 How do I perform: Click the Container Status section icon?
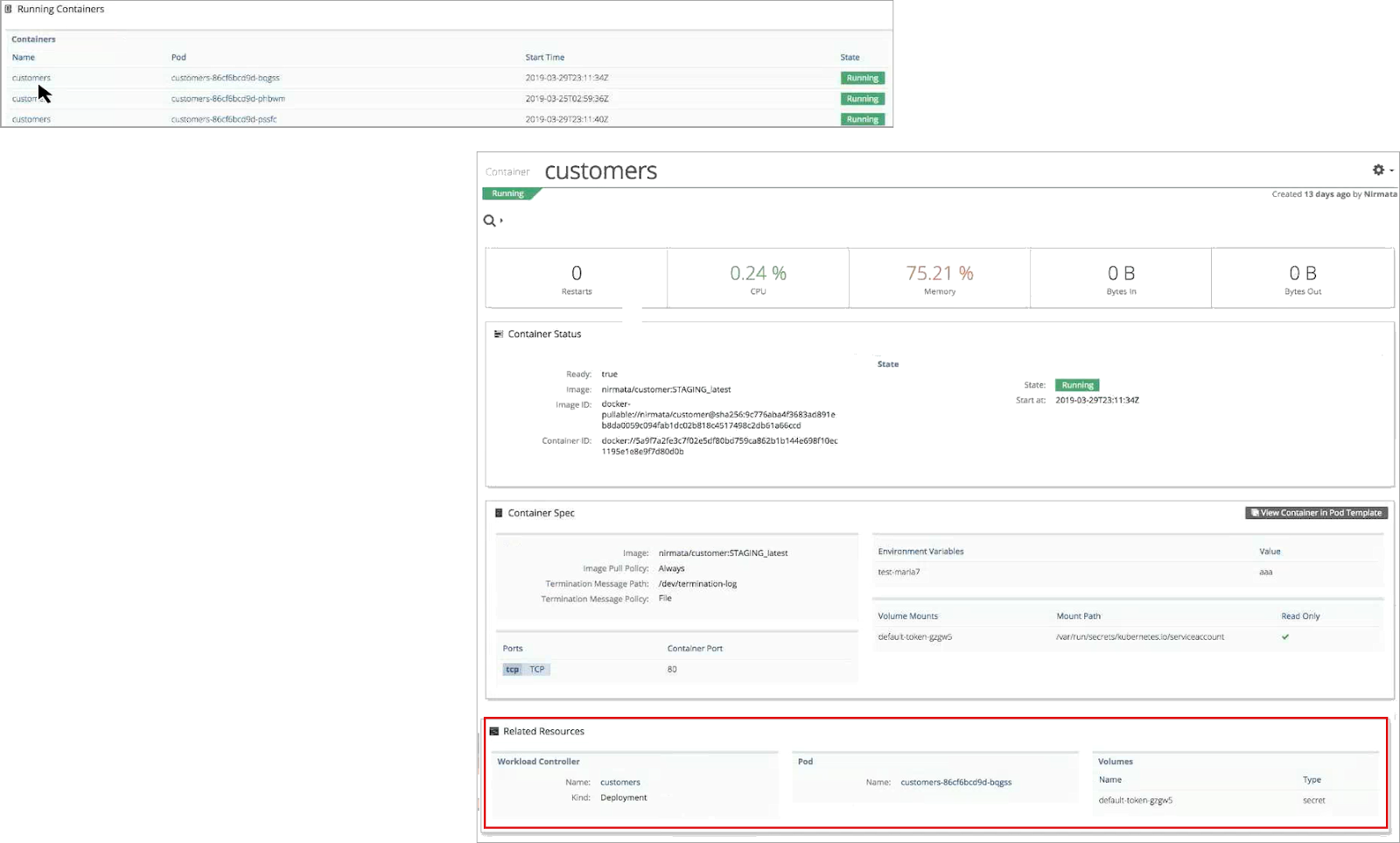(x=499, y=334)
